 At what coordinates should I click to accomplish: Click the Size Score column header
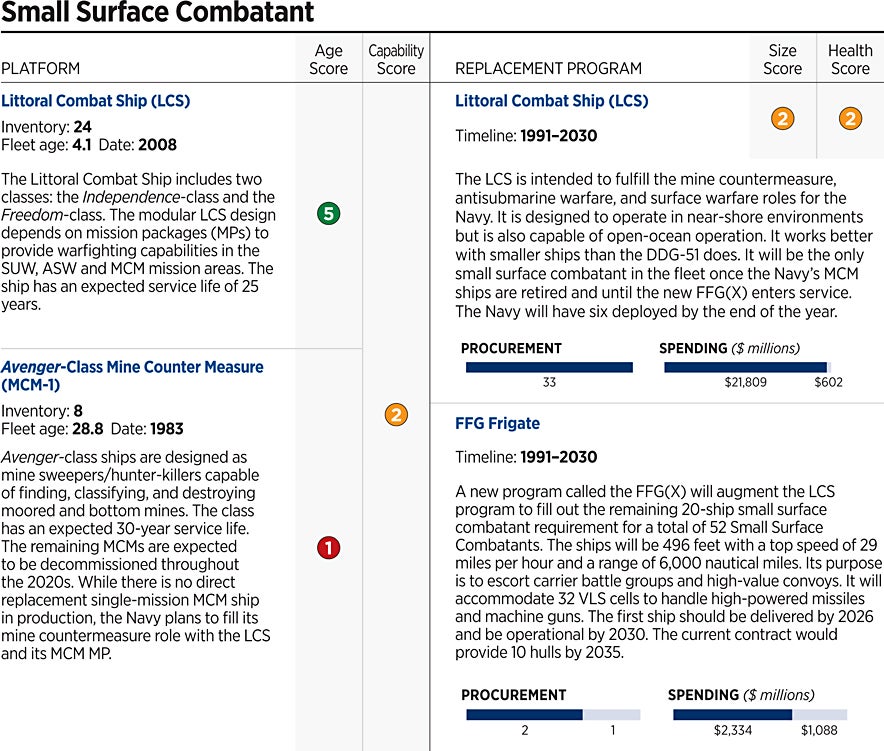(x=782, y=59)
